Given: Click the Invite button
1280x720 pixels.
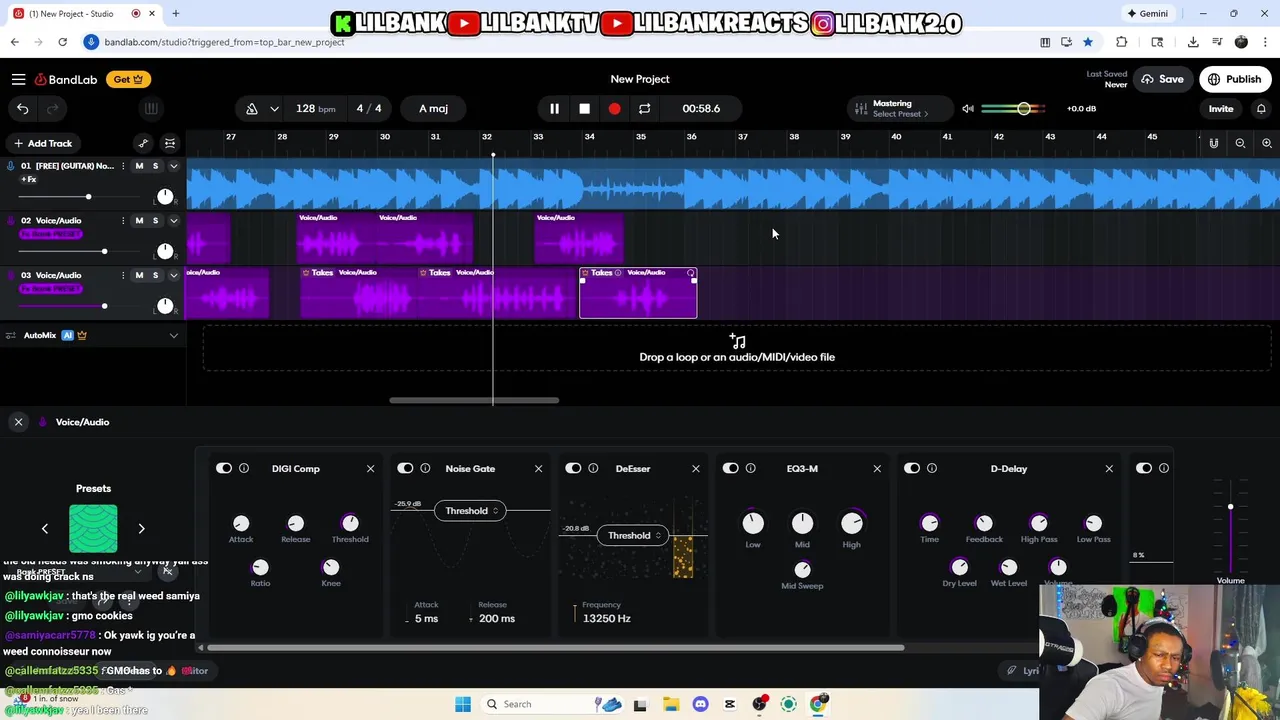Looking at the screenshot, I should [x=1221, y=108].
